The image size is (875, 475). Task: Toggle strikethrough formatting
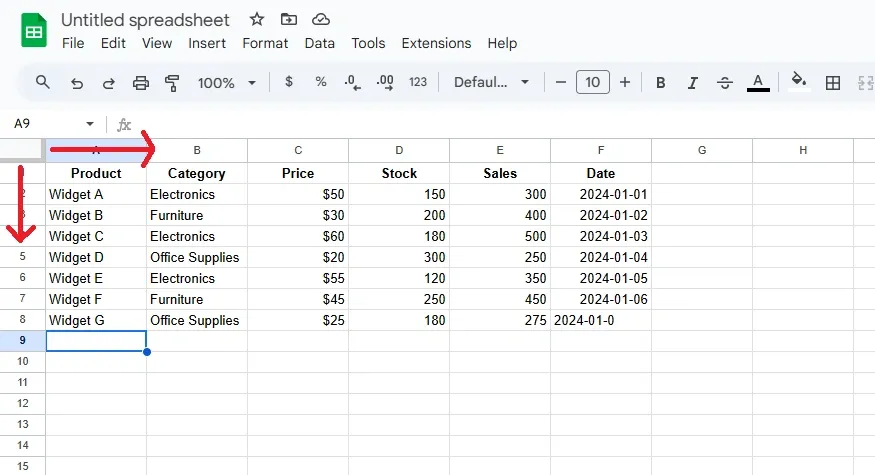[x=725, y=82]
